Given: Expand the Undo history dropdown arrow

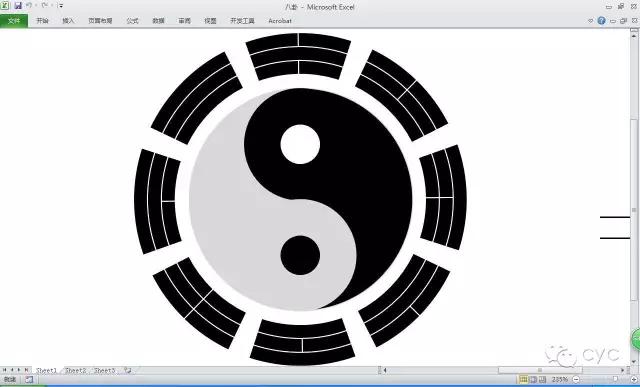Looking at the screenshot, I should coord(36,6).
